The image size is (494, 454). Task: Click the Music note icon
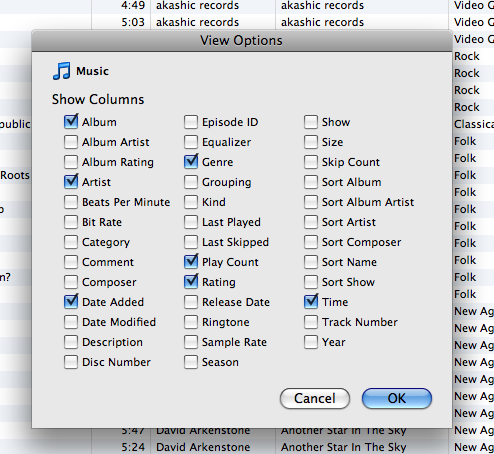(x=62, y=71)
